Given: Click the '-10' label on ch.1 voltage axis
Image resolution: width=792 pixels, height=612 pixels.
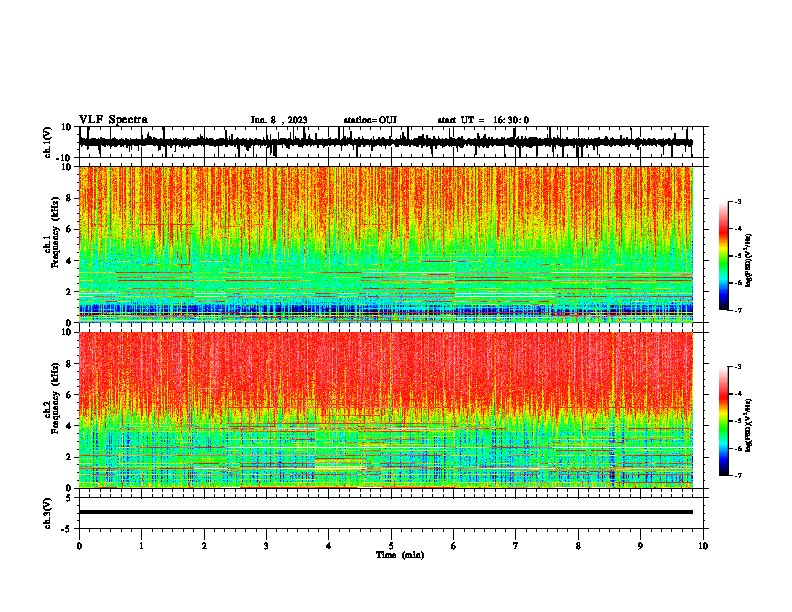Looking at the screenshot, I should coord(65,158).
